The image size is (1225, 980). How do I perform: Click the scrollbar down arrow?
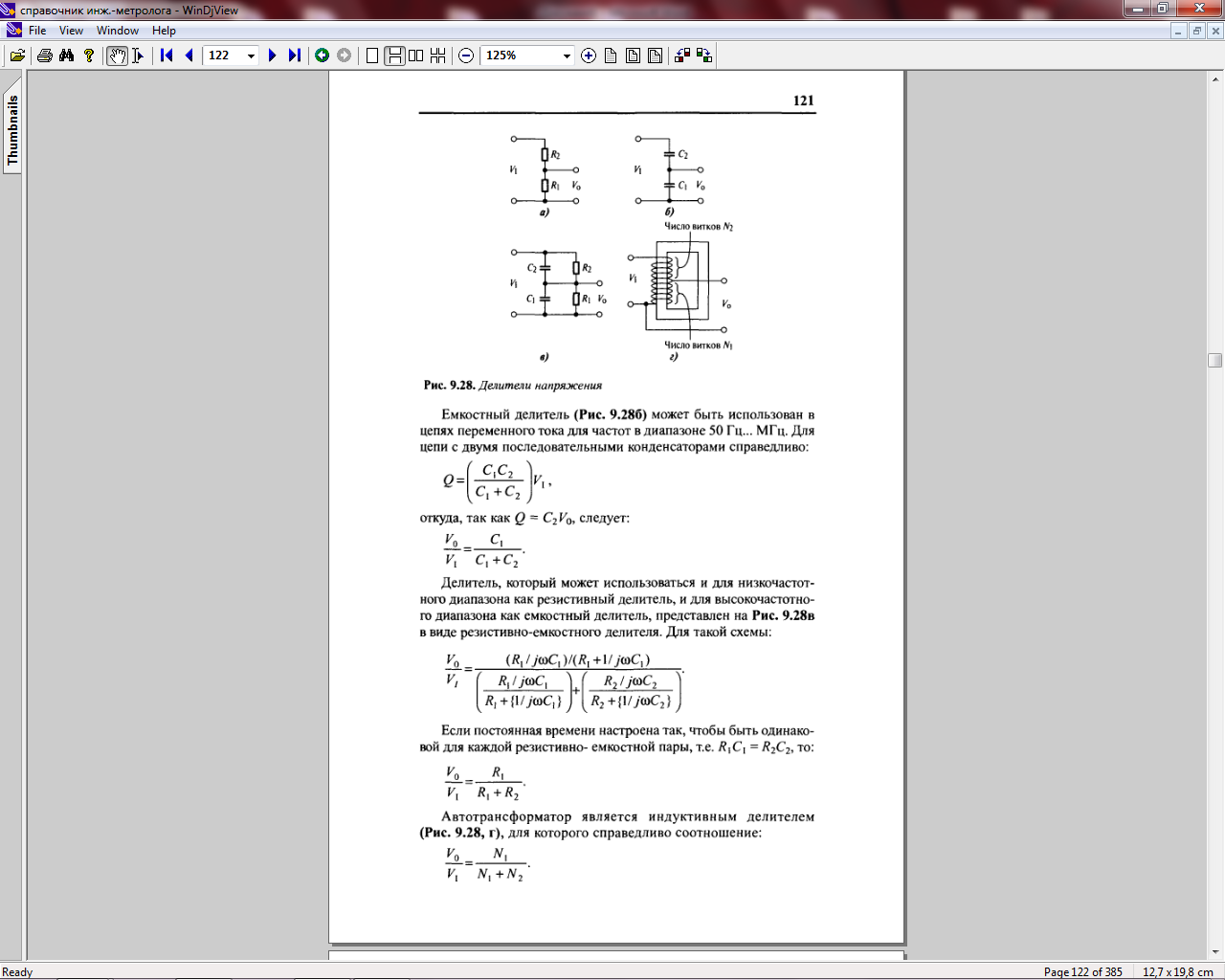[1215, 951]
